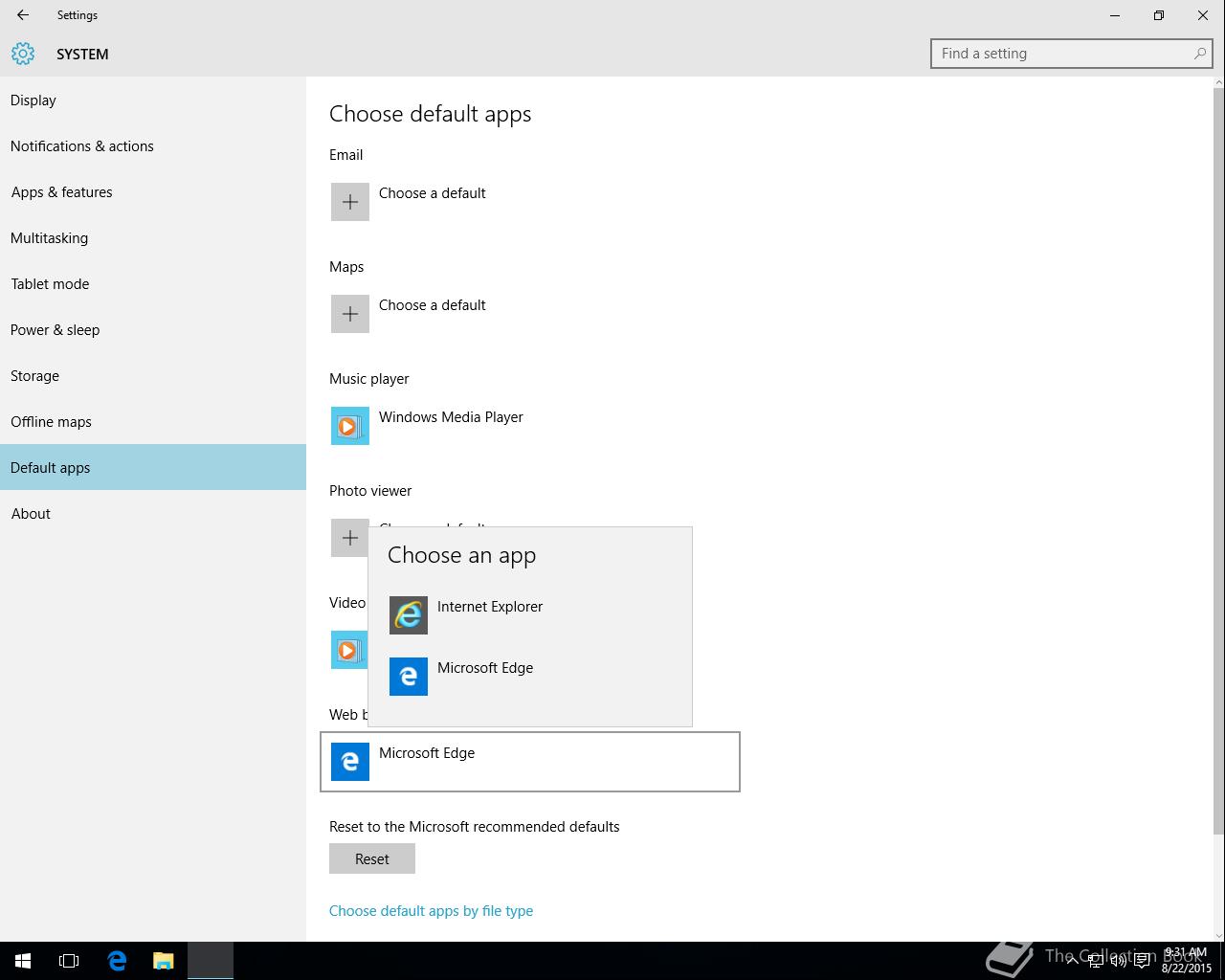Click the Find a setting search box

pyautogui.click(x=1062, y=54)
